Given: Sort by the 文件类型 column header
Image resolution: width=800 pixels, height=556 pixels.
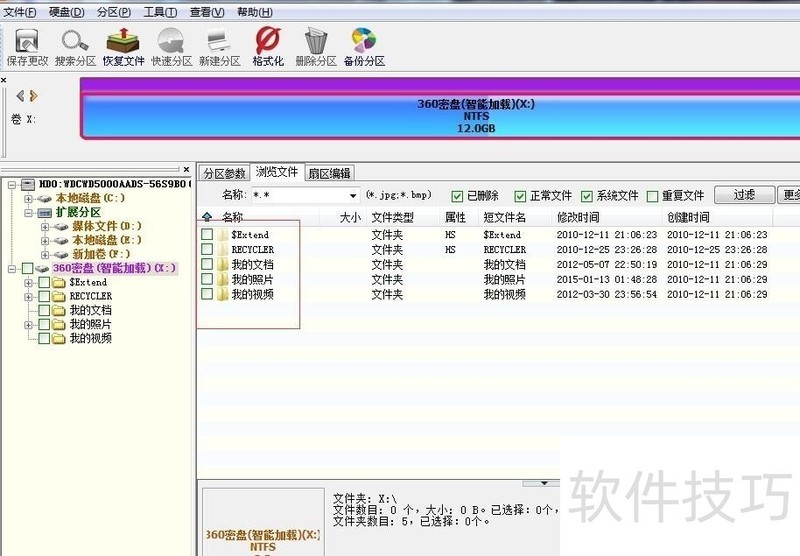Looking at the screenshot, I should tap(392, 217).
